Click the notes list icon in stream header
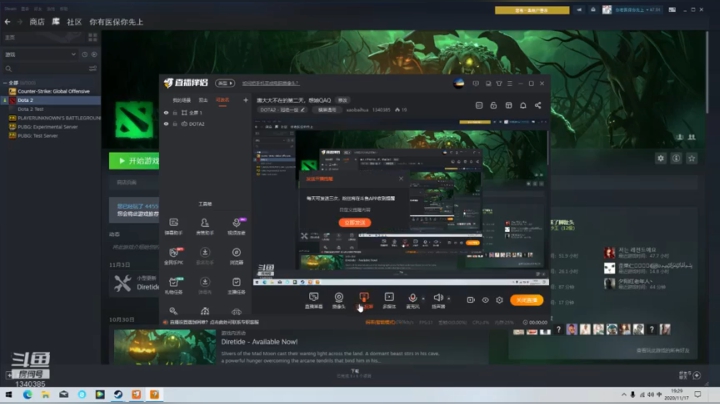Viewport: 720px width, 404px height. pos(479,105)
